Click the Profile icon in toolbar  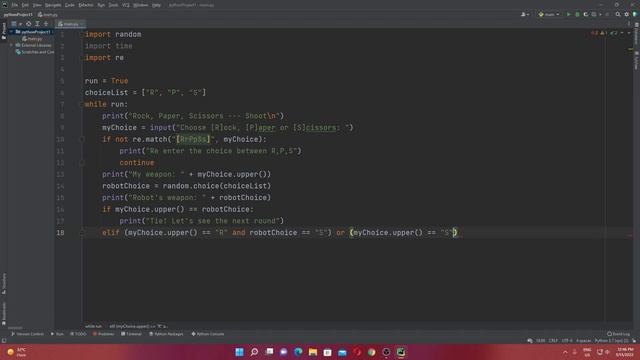(x=595, y=14)
